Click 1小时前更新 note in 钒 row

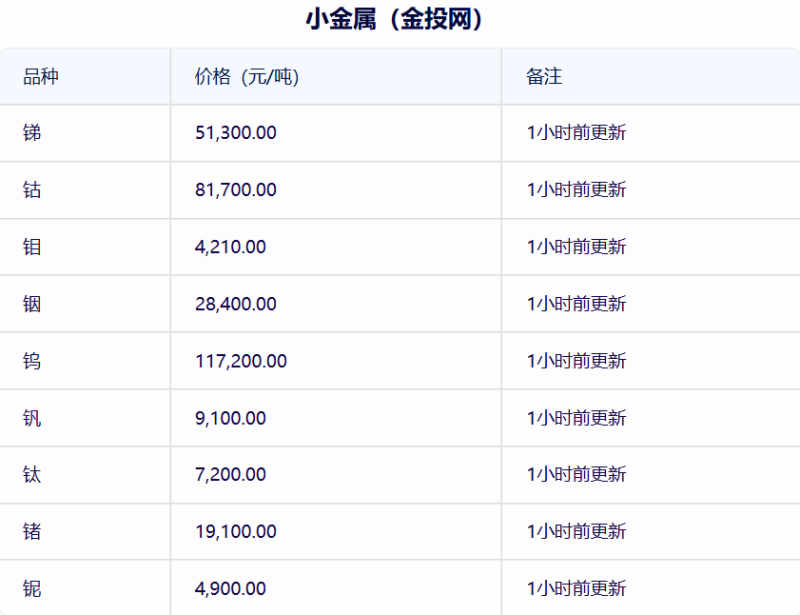pos(576,419)
